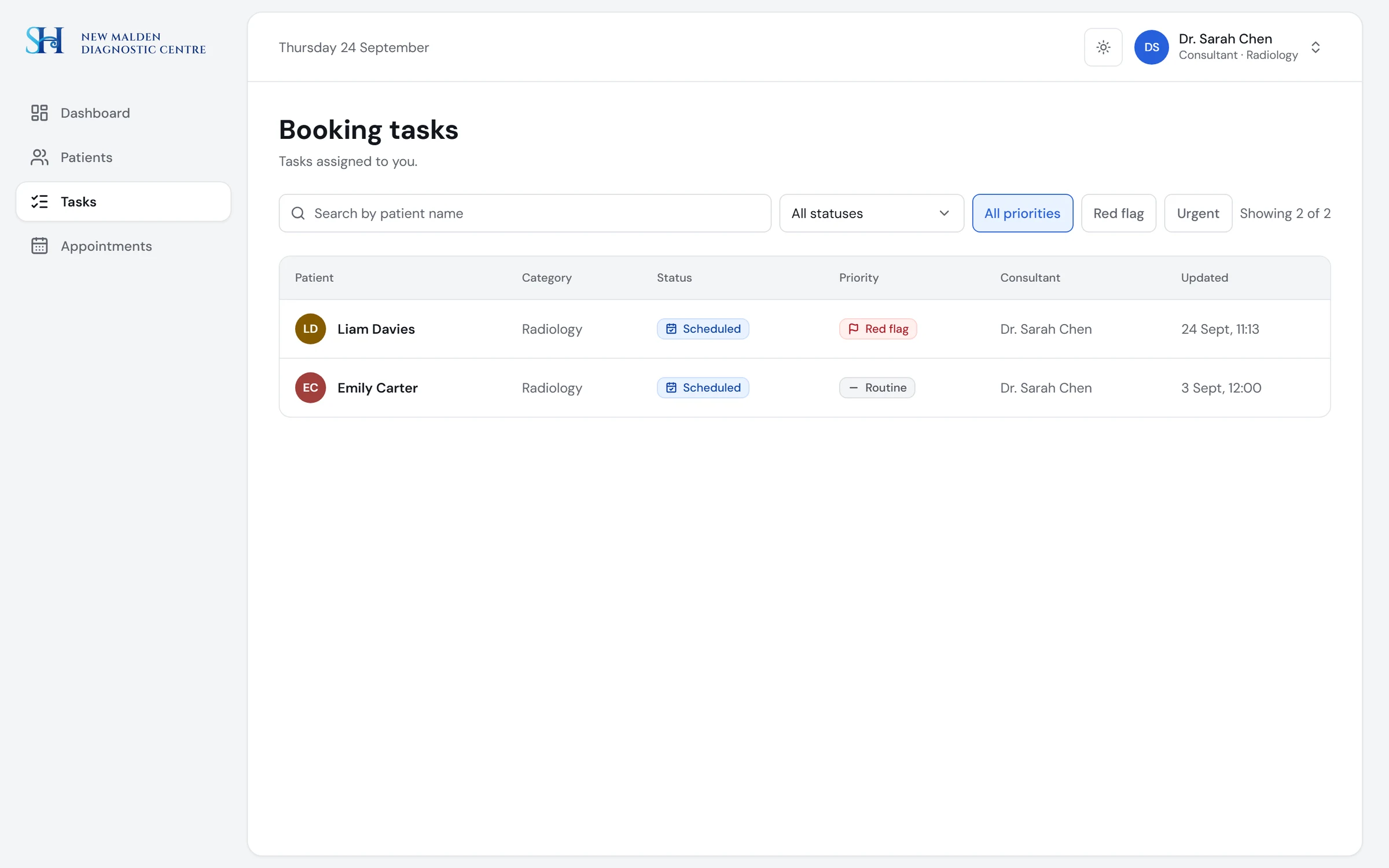Select the All priorities filter

(x=1022, y=214)
